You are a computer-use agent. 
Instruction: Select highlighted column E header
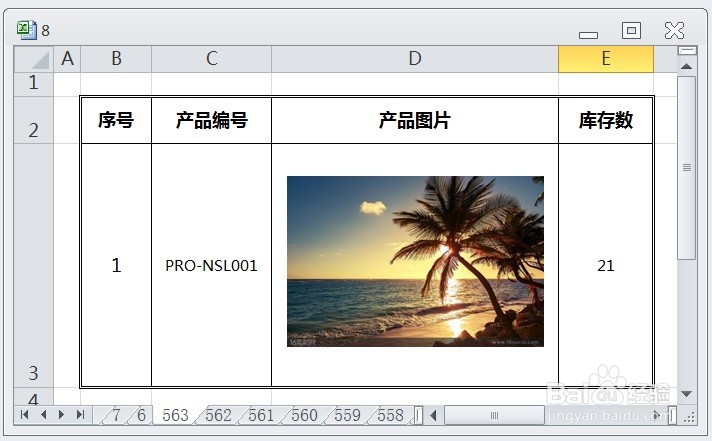(x=606, y=59)
